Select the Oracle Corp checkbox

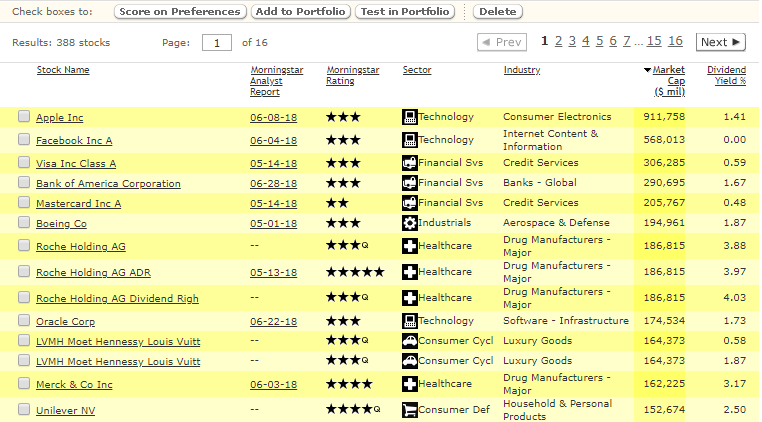pyautogui.click(x=24, y=320)
